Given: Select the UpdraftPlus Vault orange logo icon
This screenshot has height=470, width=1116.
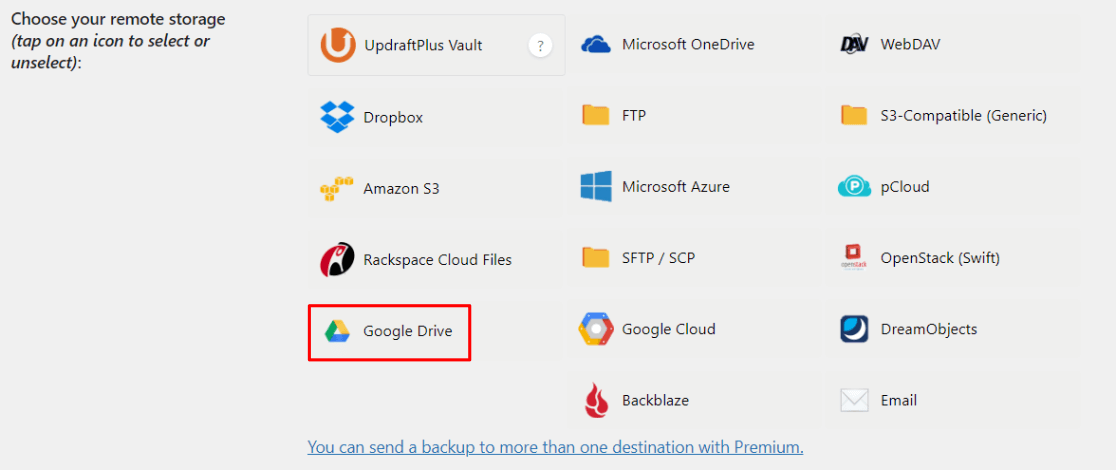Looking at the screenshot, I should pos(337,46).
